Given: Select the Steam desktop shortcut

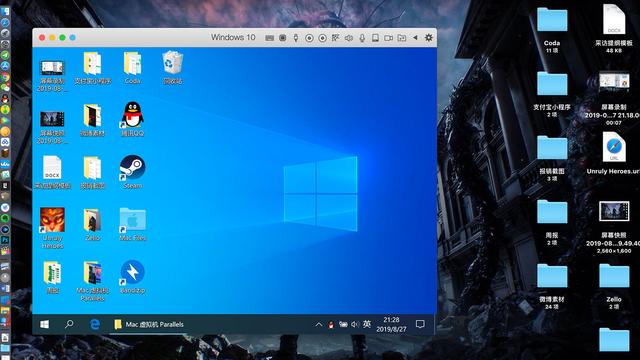Looking at the screenshot, I should pyautogui.click(x=132, y=172).
